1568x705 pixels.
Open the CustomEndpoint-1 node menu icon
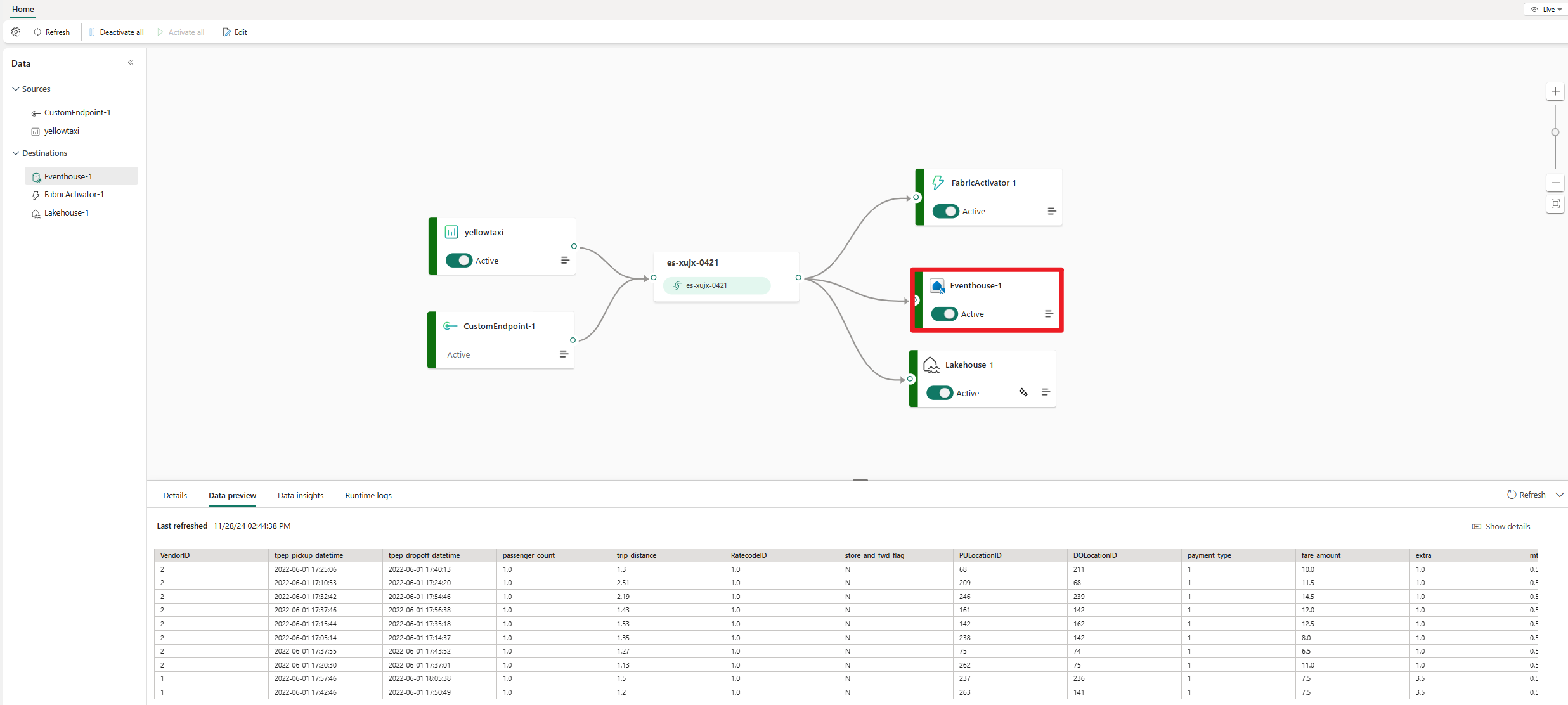pos(564,354)
